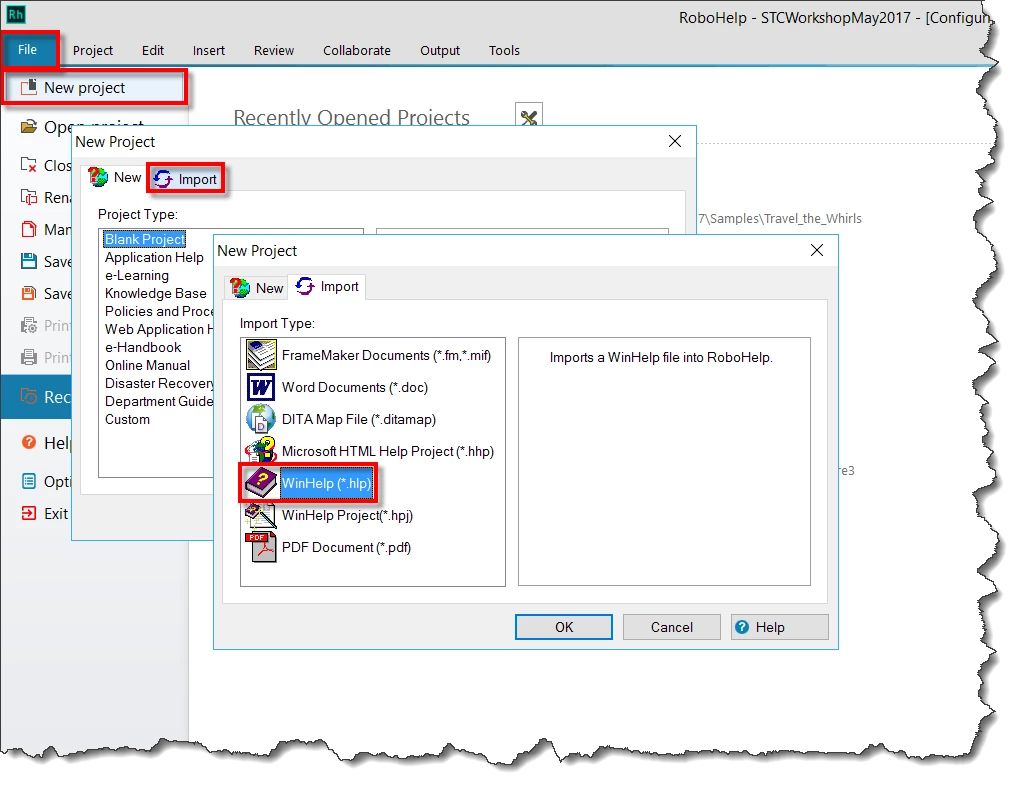Select WinHelp Project(*.hpj) import type
Screen dimensions: 1020x787
[347, 515]
